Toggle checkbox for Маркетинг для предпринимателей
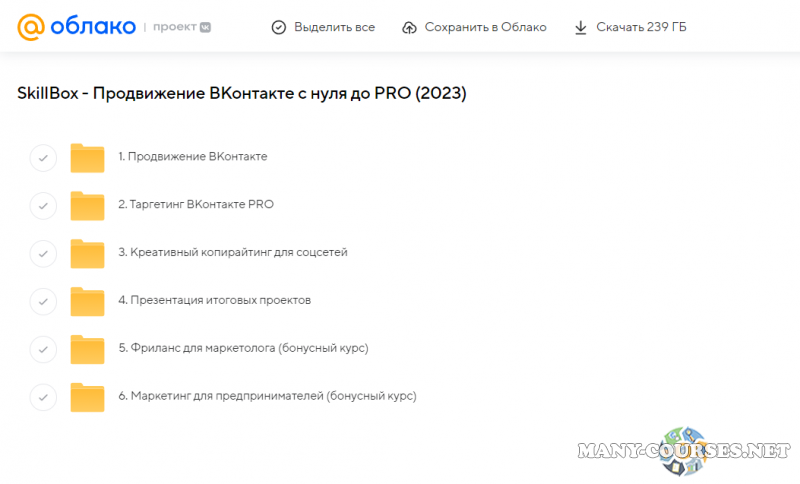This screenshot has height=484, width=800. coord(43,398)
